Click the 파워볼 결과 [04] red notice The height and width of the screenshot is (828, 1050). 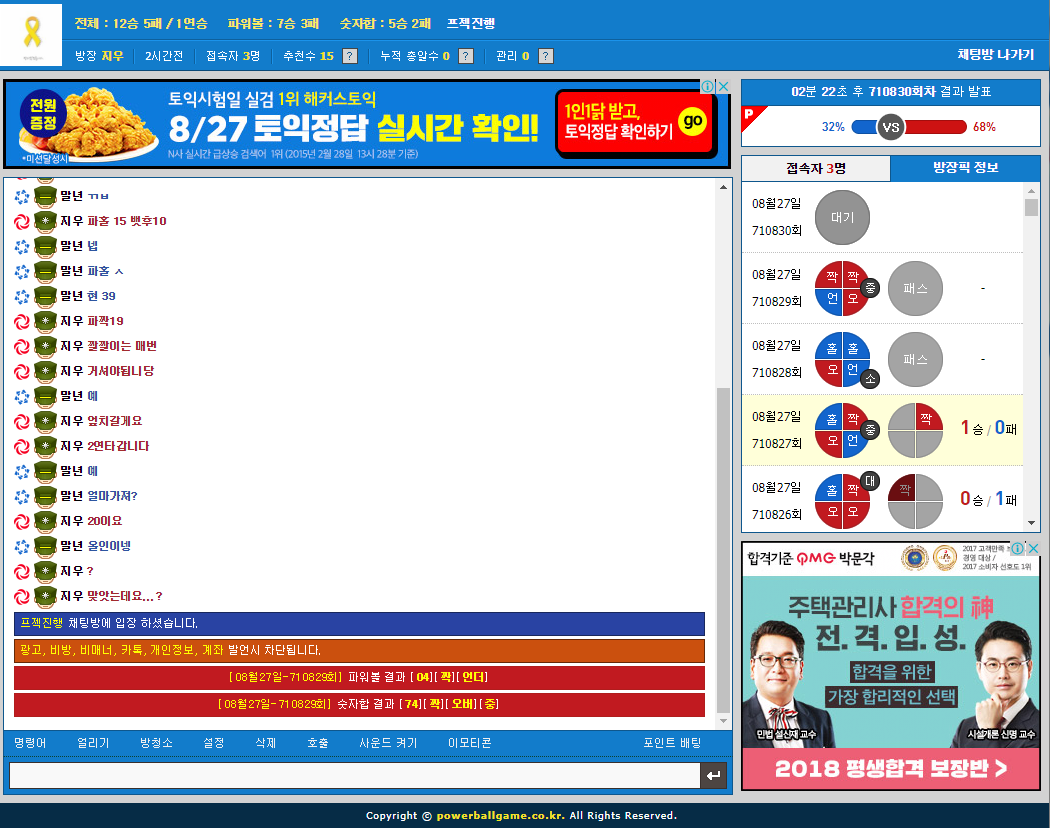pos(359,677)
